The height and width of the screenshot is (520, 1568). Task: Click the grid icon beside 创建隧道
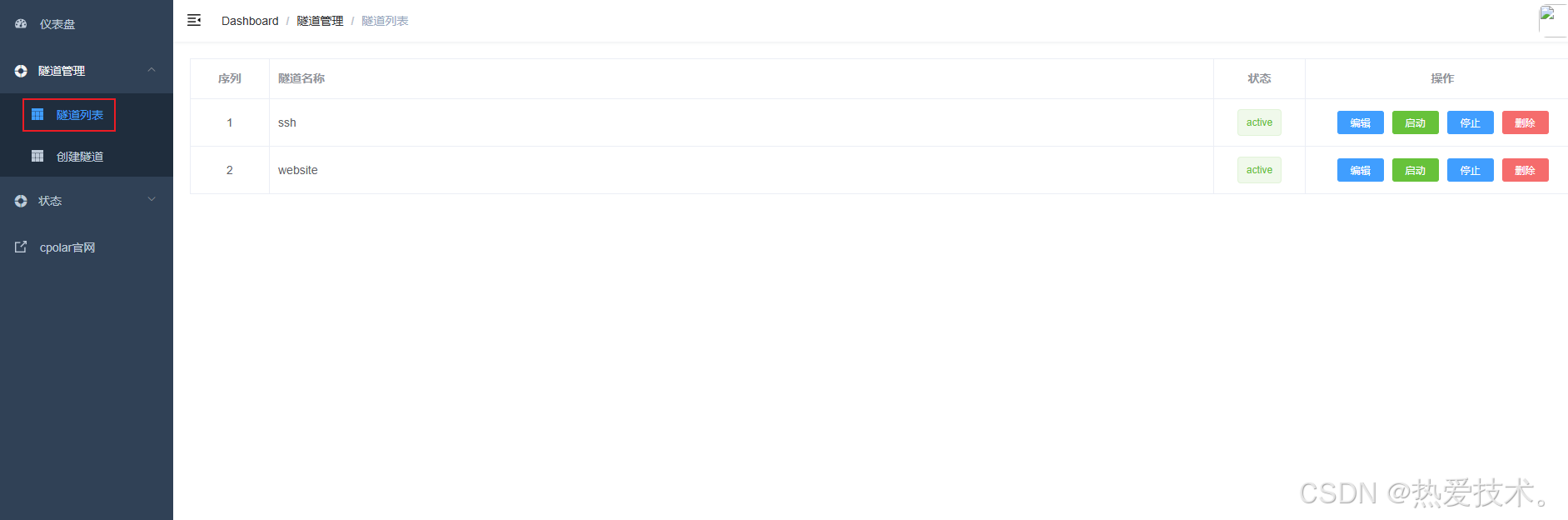pos(37,157)
